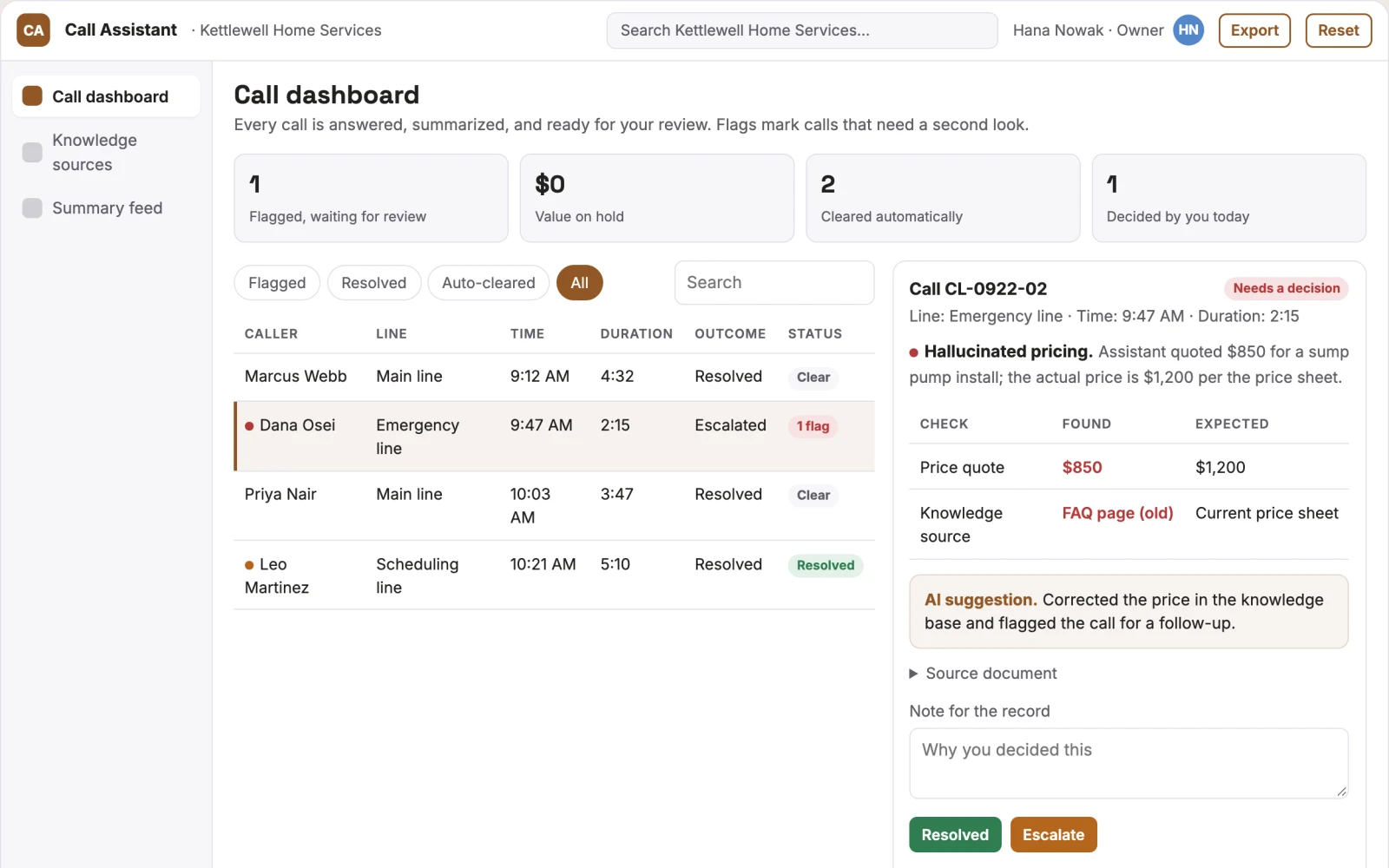Click the Reset button
The height and width of the screenshot is (868, 1389).
click(1338, 30)
